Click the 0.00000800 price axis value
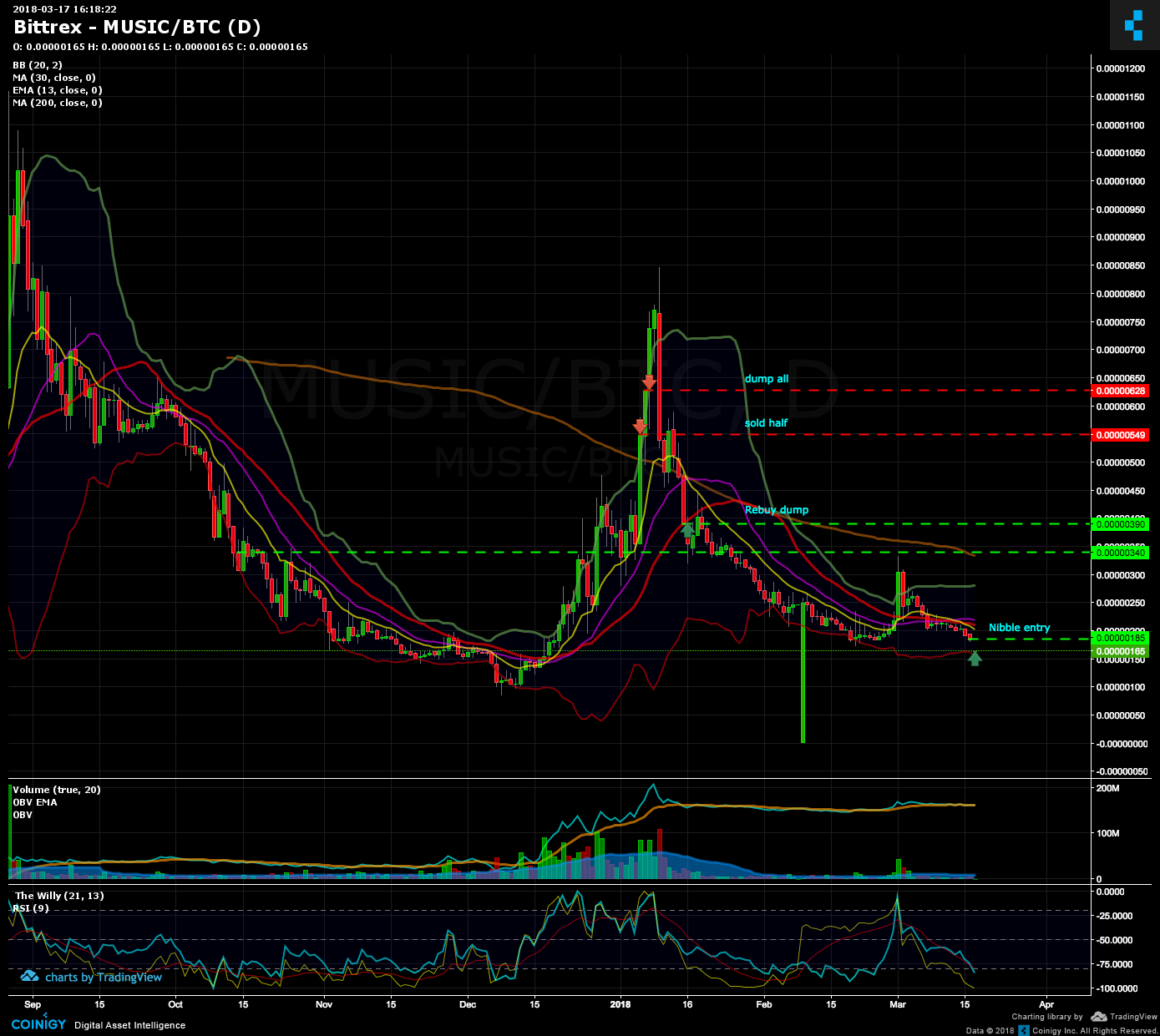This screenshot has height=1036, width=1160. click(x=1121, y=294)
